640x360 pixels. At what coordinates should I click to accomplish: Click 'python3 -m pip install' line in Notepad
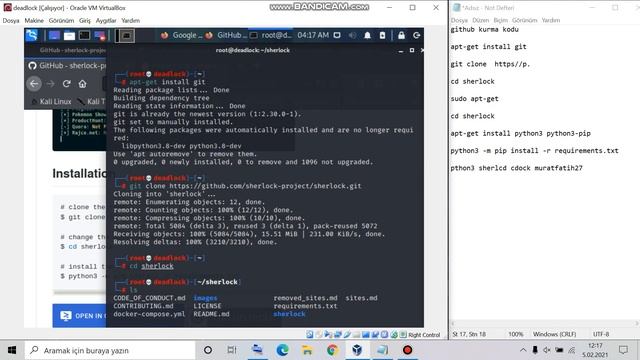coord(535,151)
